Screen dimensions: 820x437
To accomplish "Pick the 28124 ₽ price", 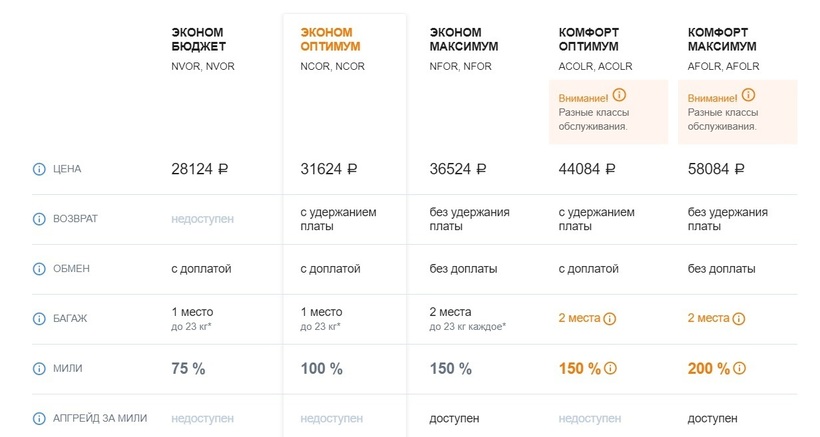I will [x=200, y=169].
